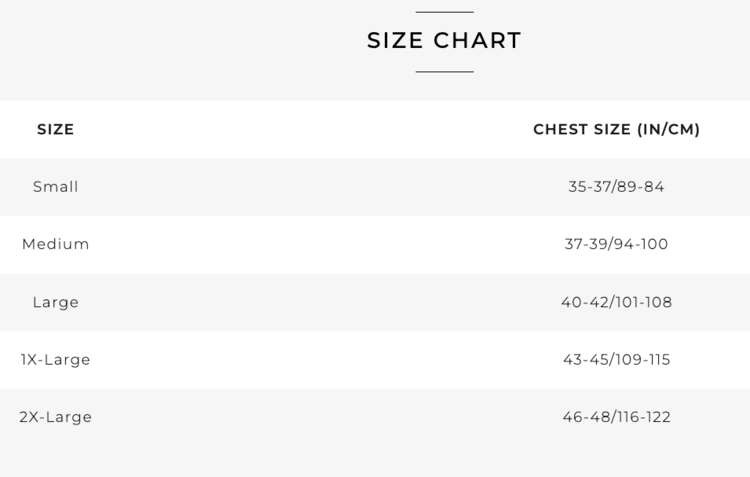Click the 40-42/101-108 chest measurement

[x=616, y=302]
